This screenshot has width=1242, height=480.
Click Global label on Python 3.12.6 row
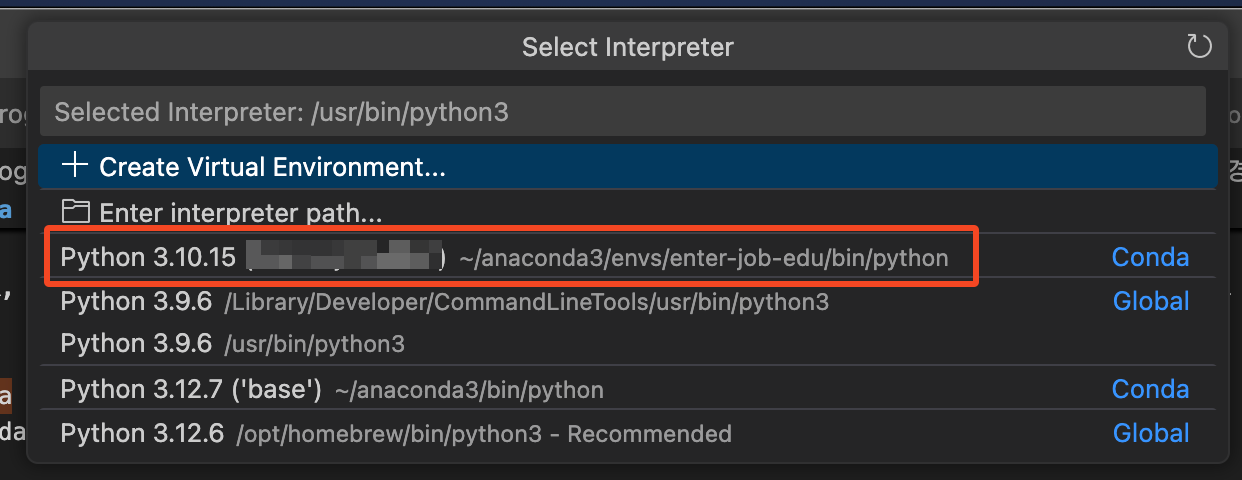click(1151, 433)
